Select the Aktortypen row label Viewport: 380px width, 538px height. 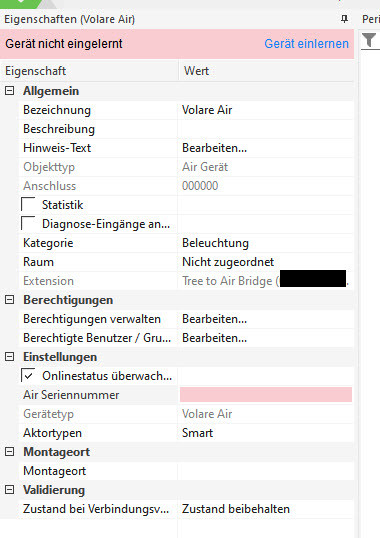tap(52, 433)
